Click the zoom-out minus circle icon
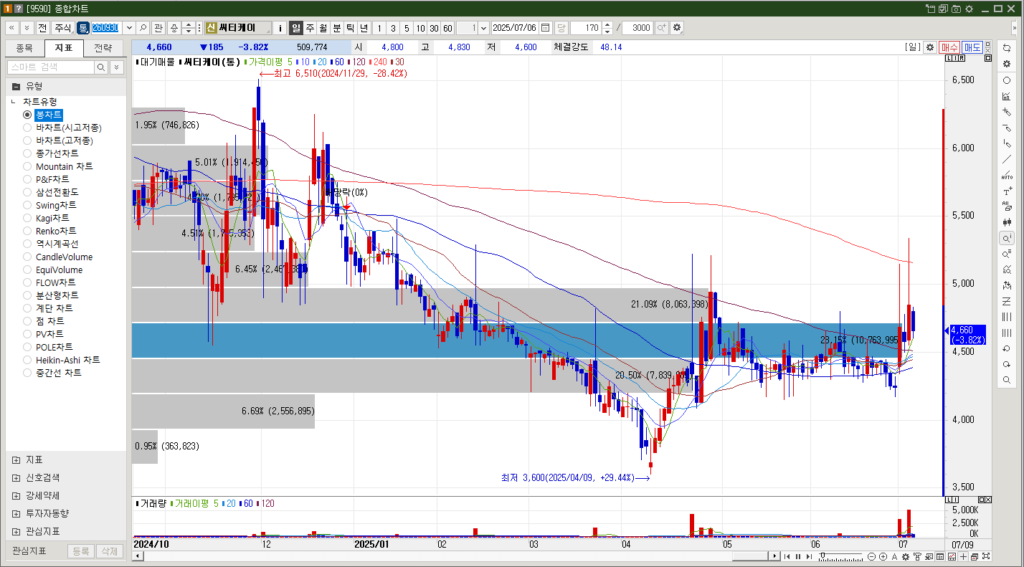The image size is (1024, 567). [871, 557]
